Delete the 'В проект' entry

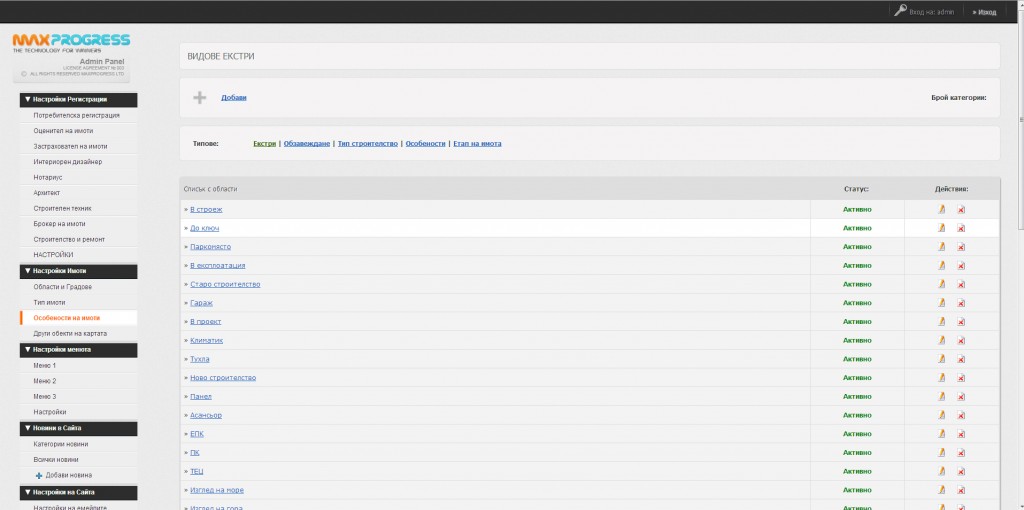click(961, 322)
